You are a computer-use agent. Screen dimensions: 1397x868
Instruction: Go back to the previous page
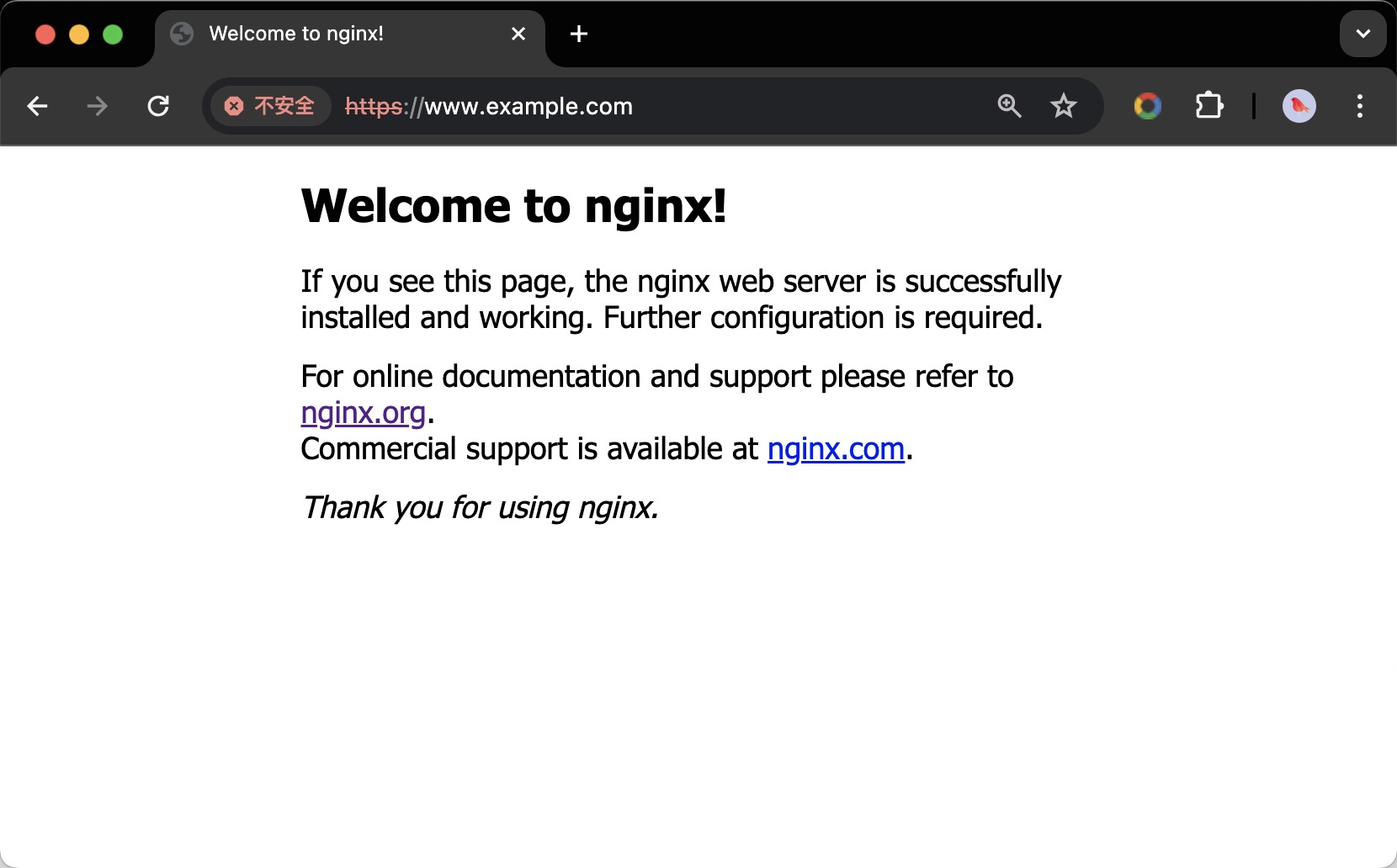tap(37, 106)
